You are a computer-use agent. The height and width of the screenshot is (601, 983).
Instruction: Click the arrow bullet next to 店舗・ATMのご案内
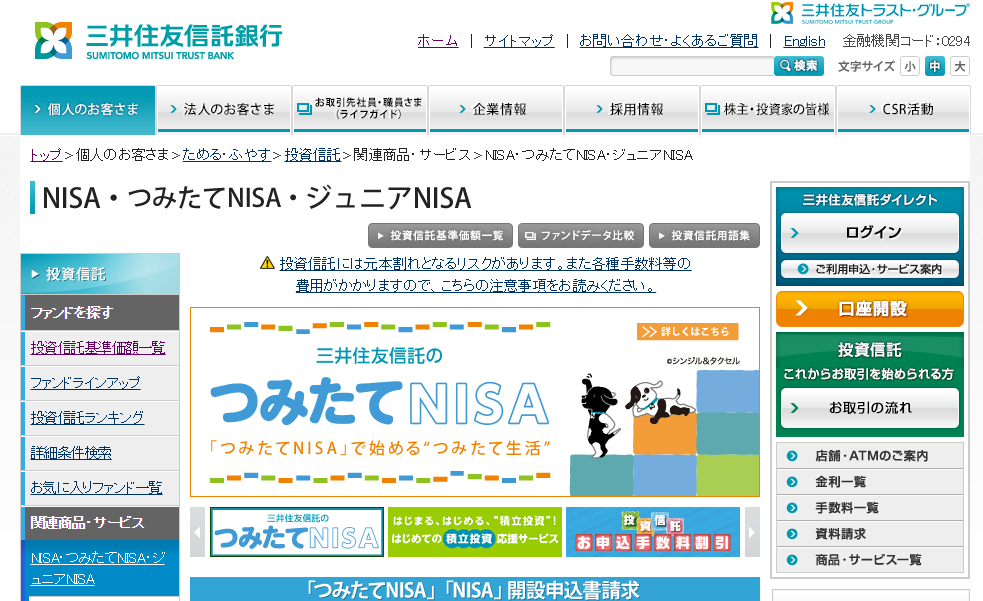pyautogui.click(x=792, y=456)
